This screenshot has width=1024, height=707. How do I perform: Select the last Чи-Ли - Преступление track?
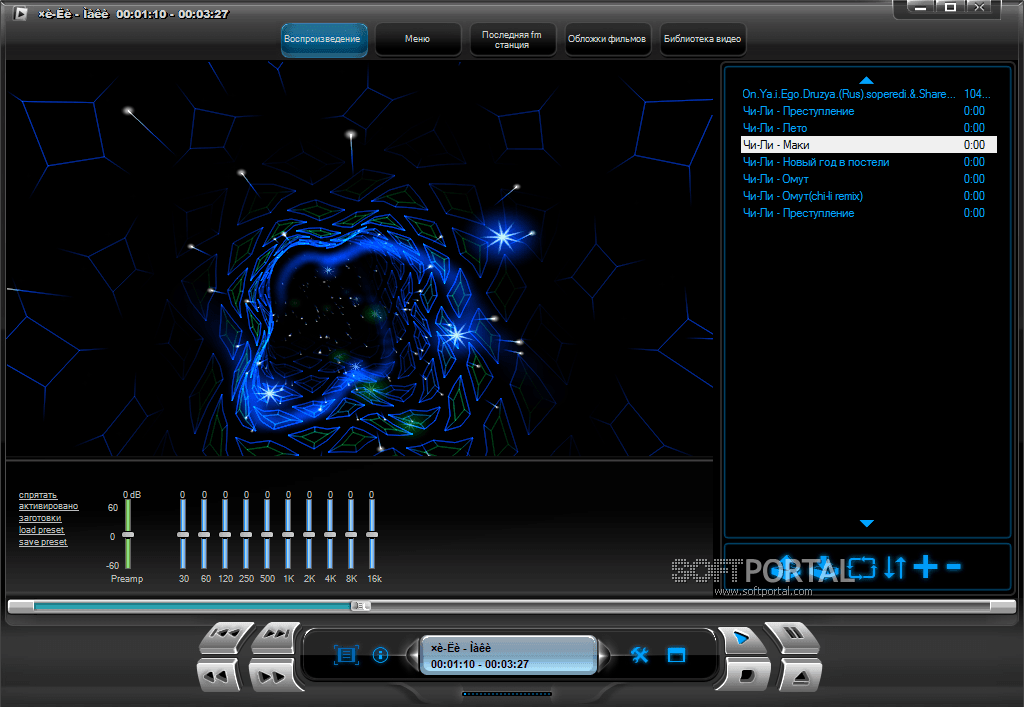tap(869, 213)
